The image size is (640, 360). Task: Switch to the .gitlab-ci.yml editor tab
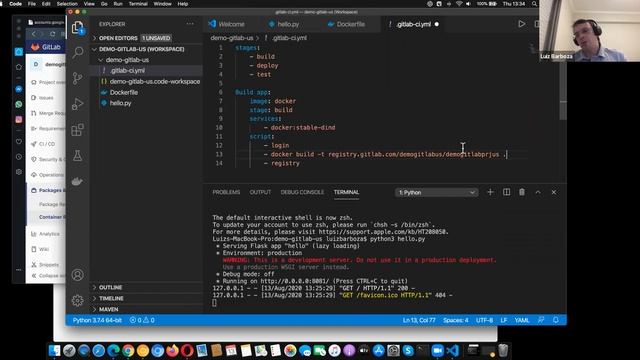[x=413, y=24]
